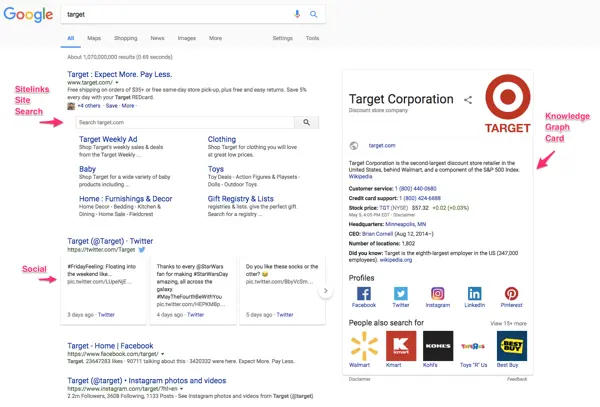600x407 pixels.
Task: Open the Toys sitelink
Action: [x=215, y=169]
